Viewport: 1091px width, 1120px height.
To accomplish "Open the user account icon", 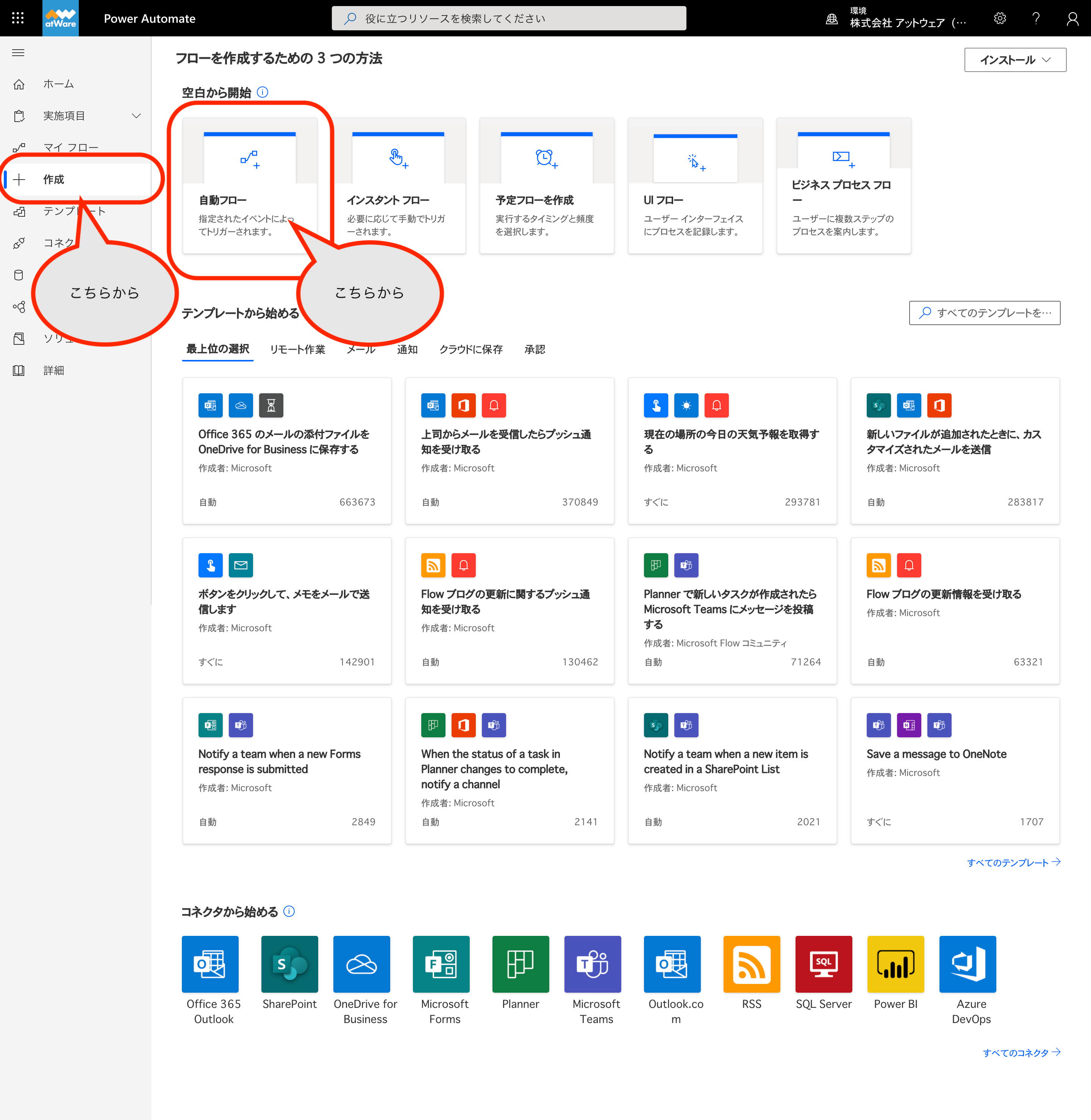I will pos(1072,18).
